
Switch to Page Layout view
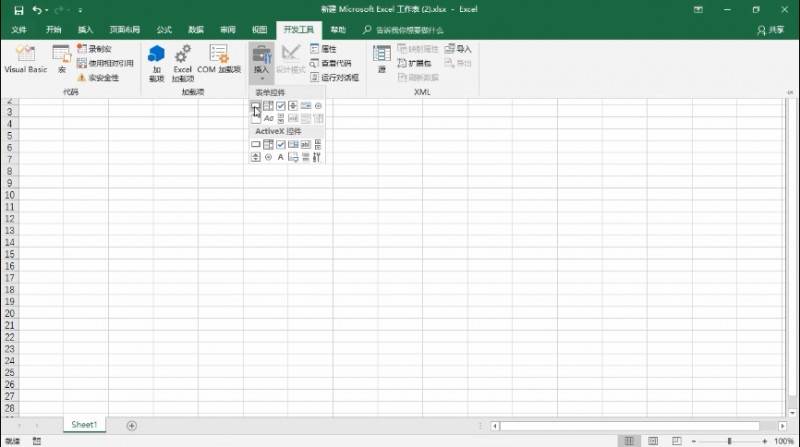(653, 441)
